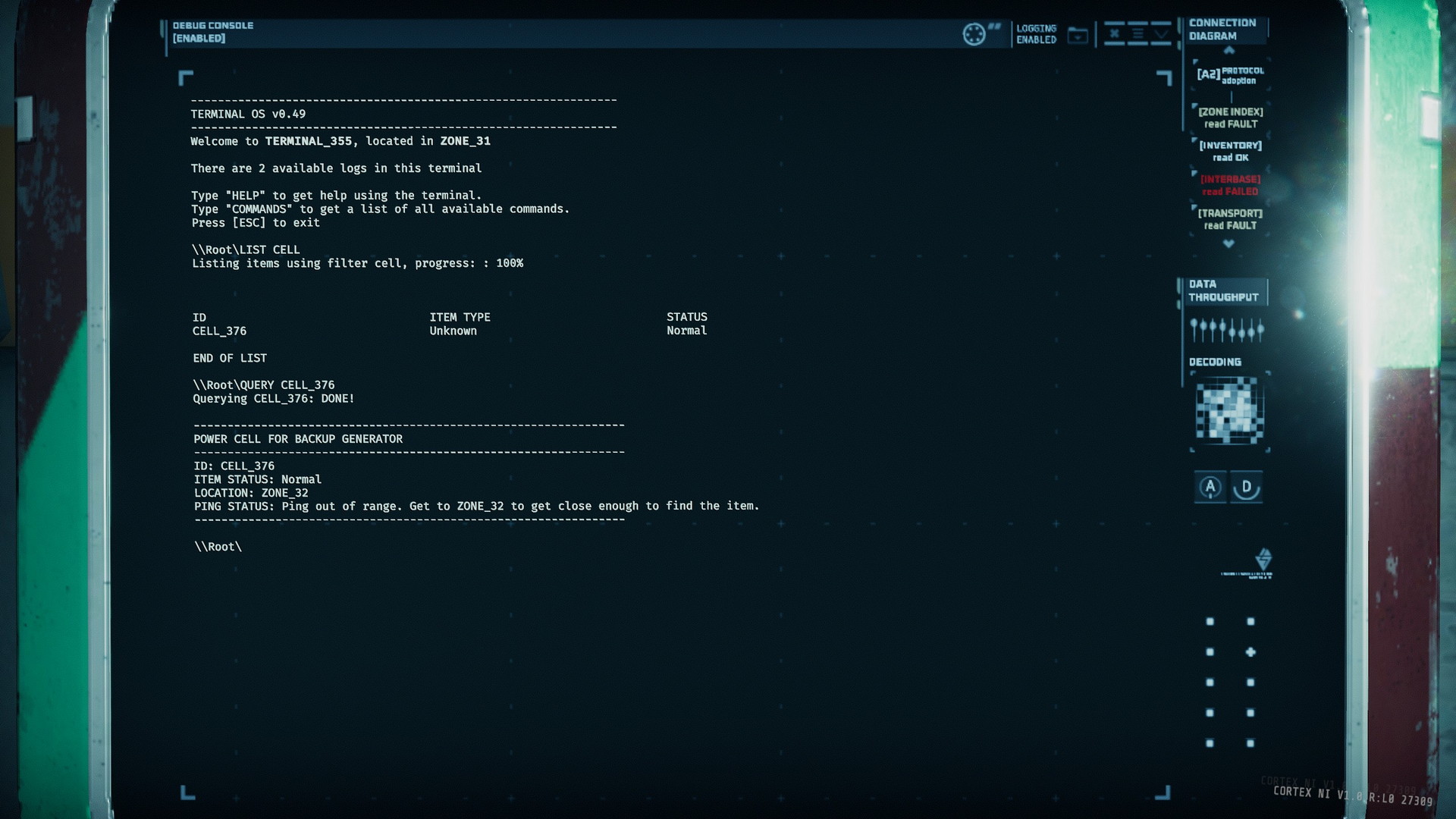Click the 'ITEM STATUS: Normal' detail line

coord(258,479)
